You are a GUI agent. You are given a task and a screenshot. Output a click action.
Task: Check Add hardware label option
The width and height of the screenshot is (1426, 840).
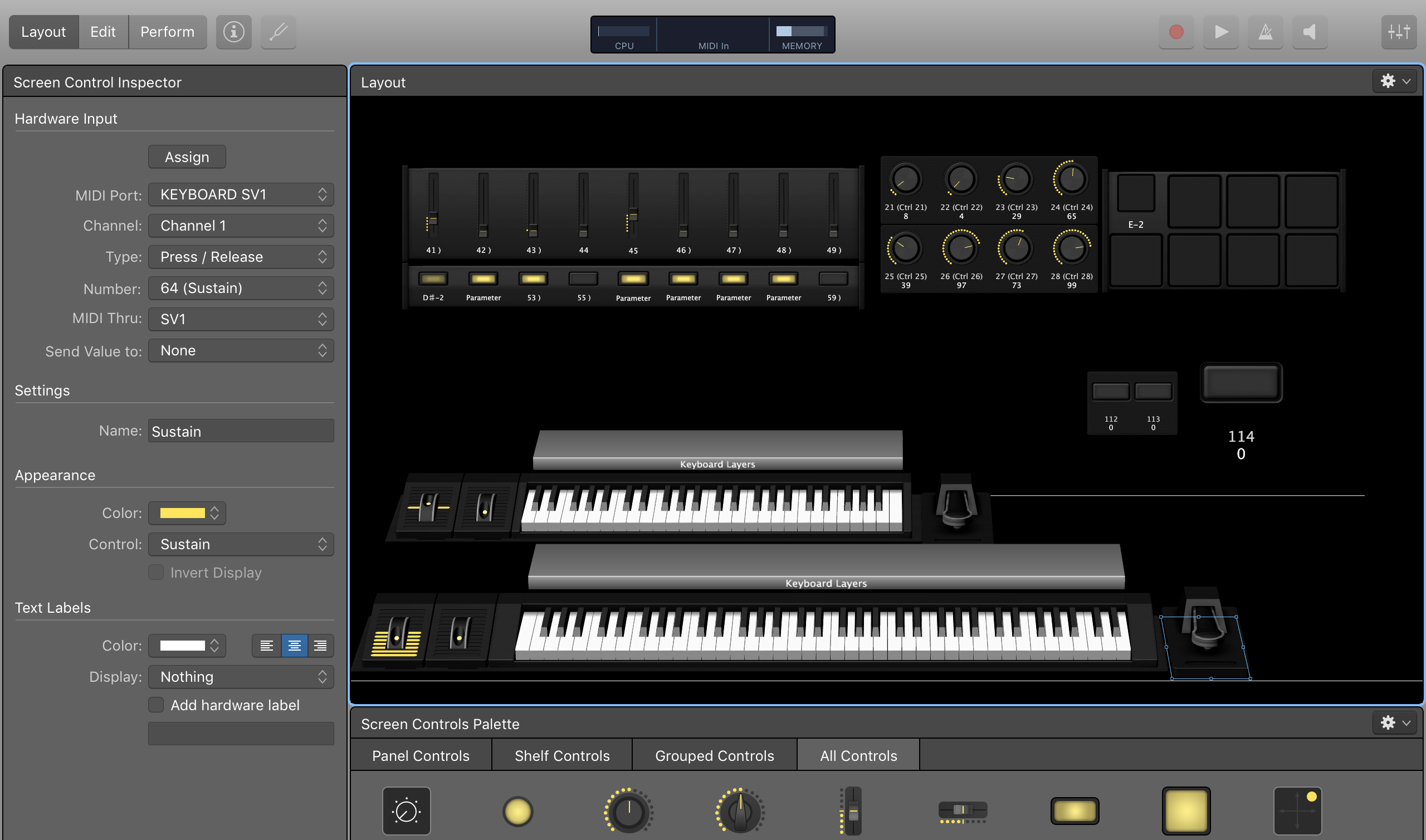pyautogui.click(x=156, y=705)
